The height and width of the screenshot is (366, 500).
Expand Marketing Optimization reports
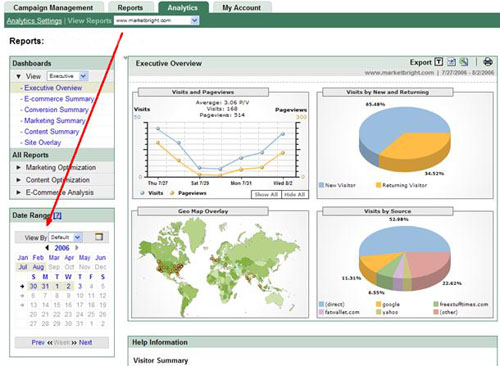(x=19, y=167)
